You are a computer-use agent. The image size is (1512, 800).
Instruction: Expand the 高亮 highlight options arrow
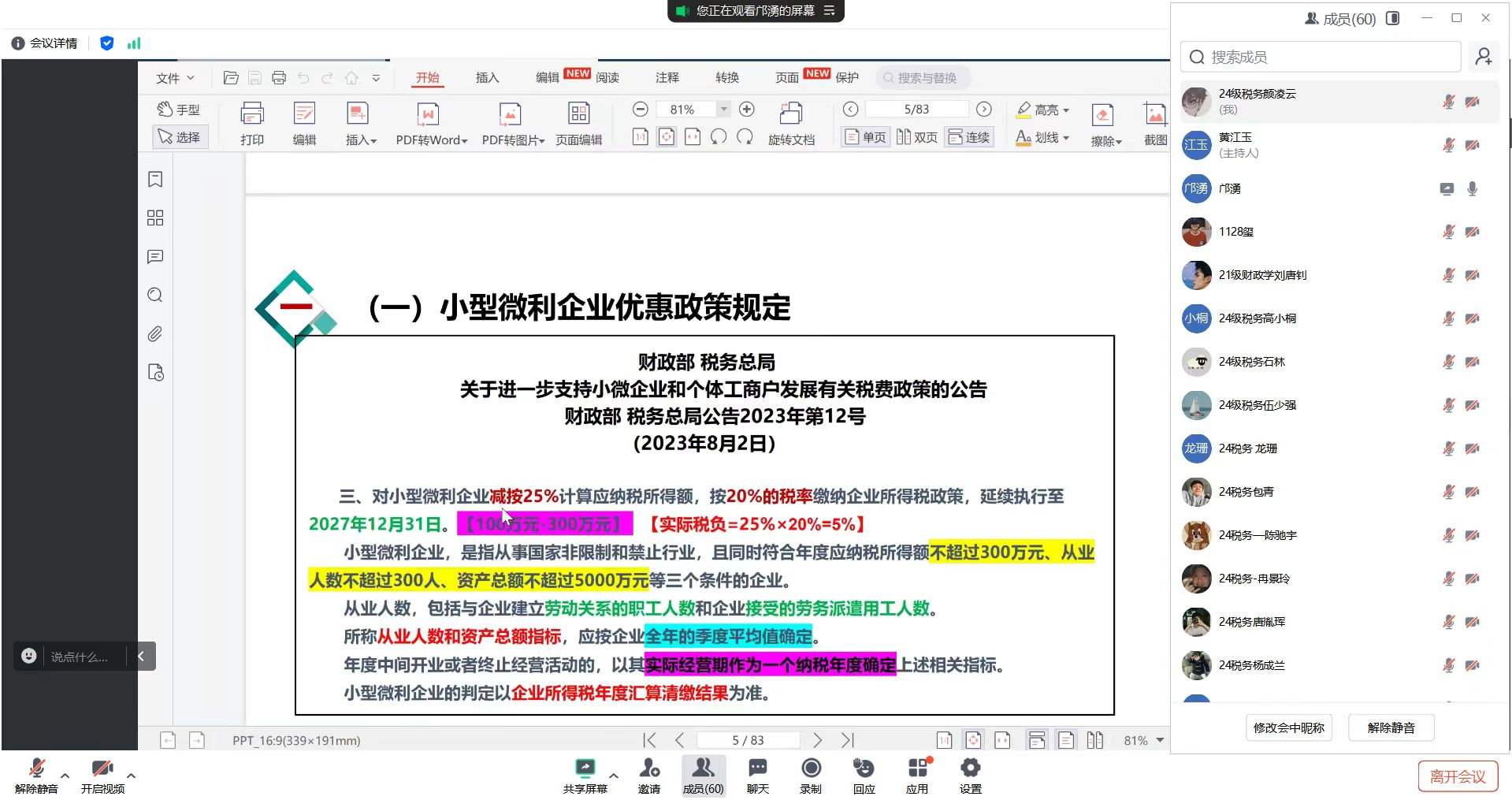pyautogui.click(x=1066, y=110)
